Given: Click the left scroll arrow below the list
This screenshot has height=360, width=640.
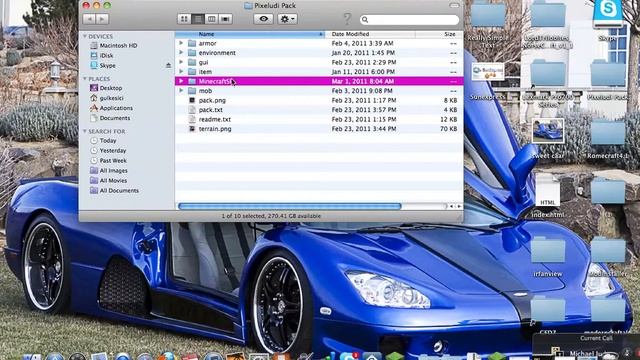Looking at the screenshot, I should click(x=451, y=207).
